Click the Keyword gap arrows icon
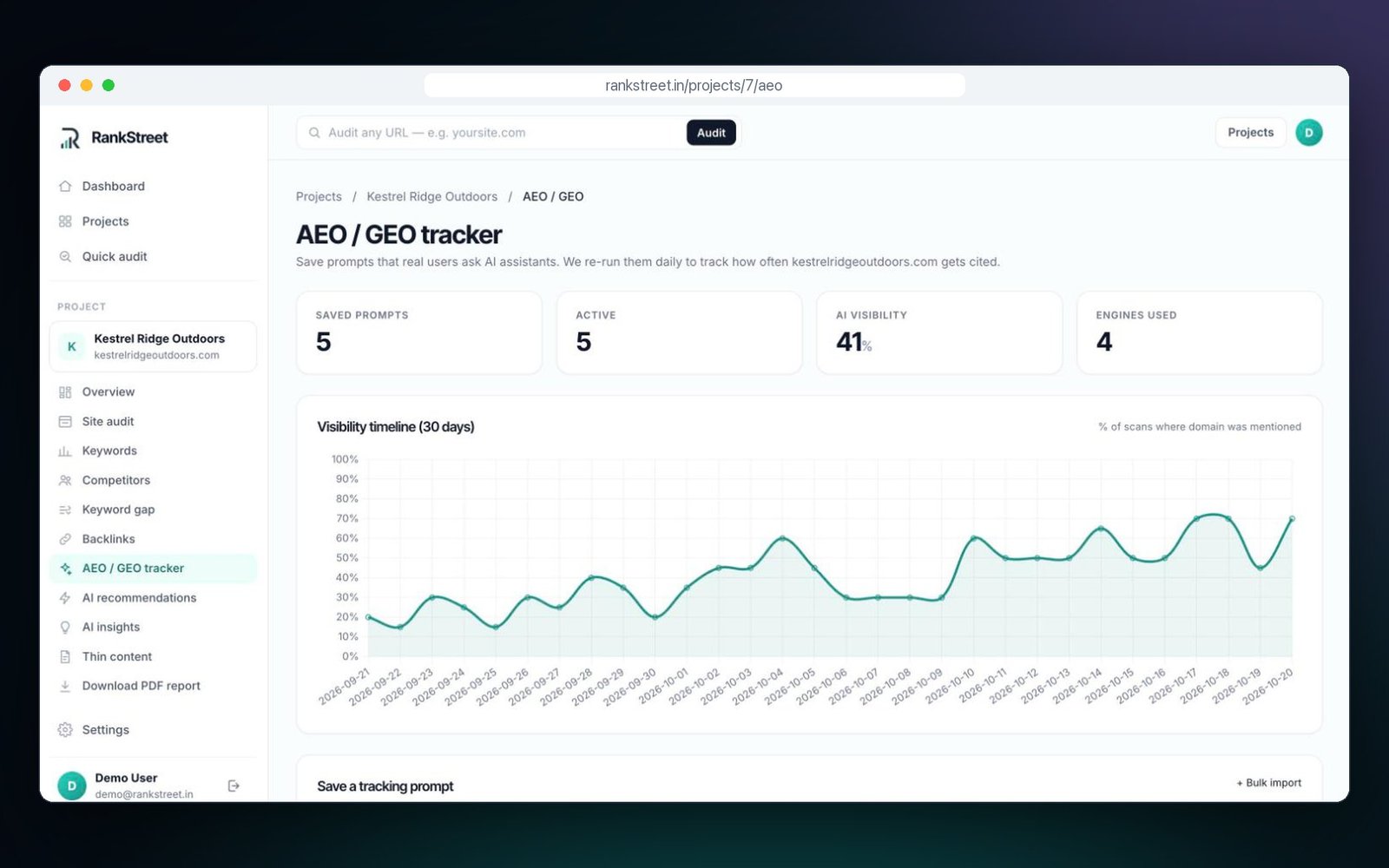1389x868 pixels. coord(65,510)
